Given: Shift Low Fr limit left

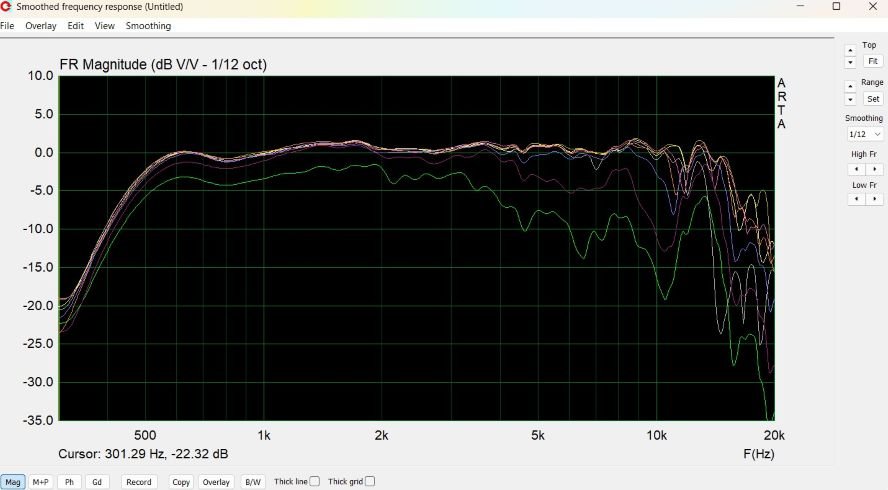Looking at the screenshot, I should coord(856,199).
